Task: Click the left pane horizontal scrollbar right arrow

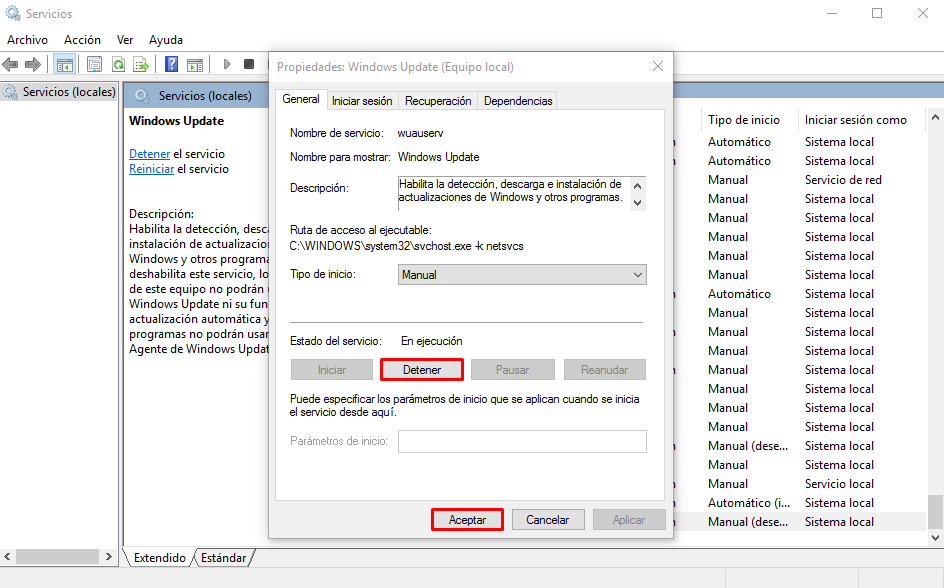Action: [108, 557]
